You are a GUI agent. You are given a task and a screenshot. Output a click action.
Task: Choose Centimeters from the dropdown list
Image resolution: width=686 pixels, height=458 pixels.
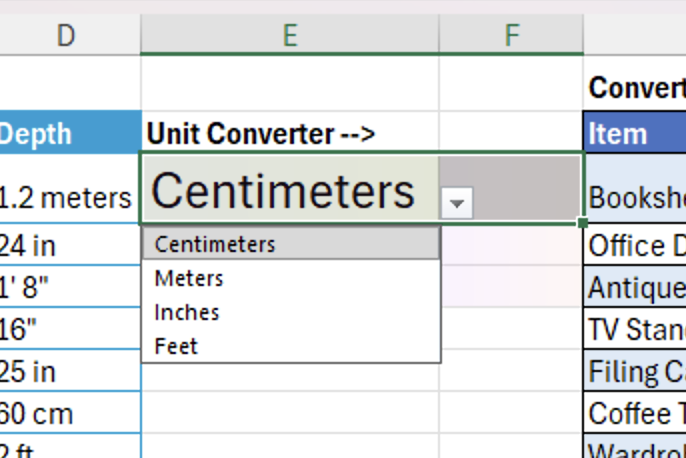point(291,244)
